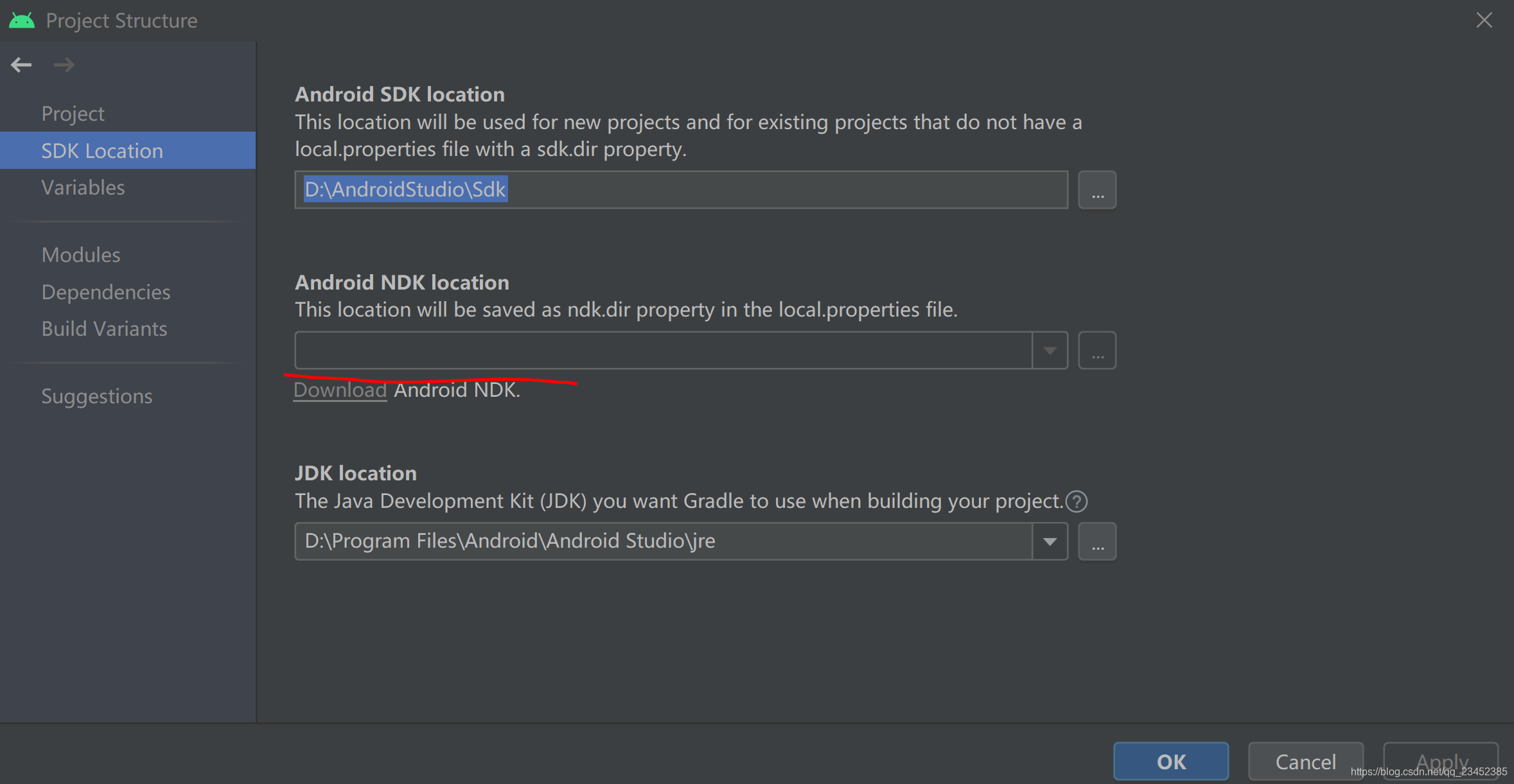The height and width of the screenshot is (784, 1514).
Task: Click the JDK dropdown arrow button
Action: tap(1050, 540)
